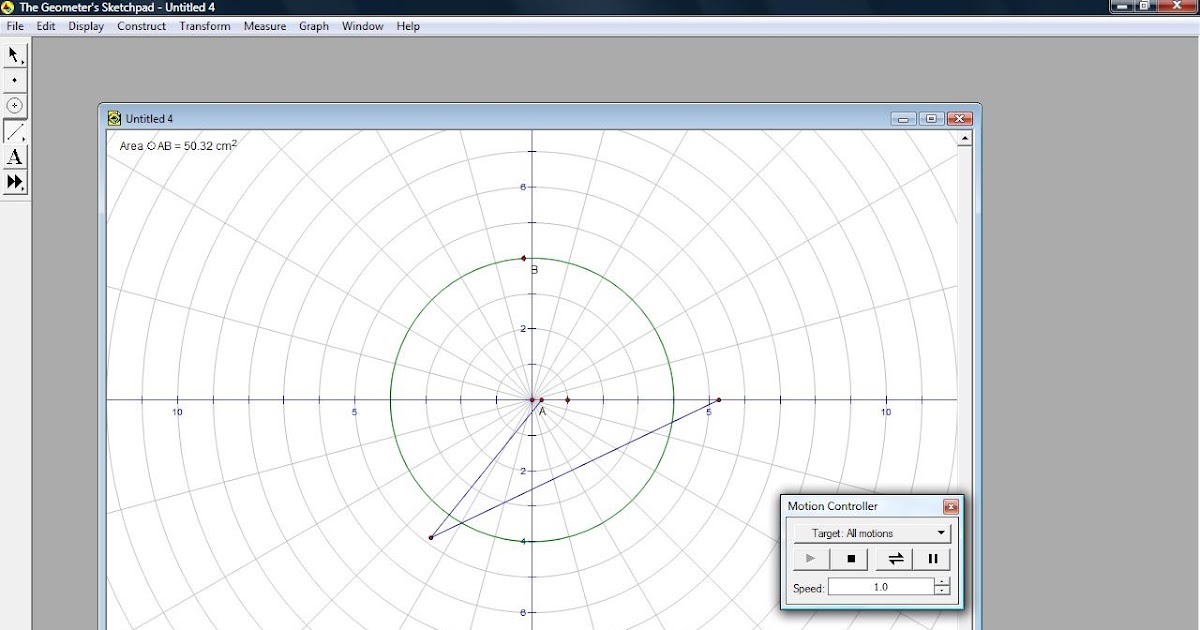Select the lower-left point on the green circle
Image resolution: width=1200 pixels, height=630 pixels.
431,538
